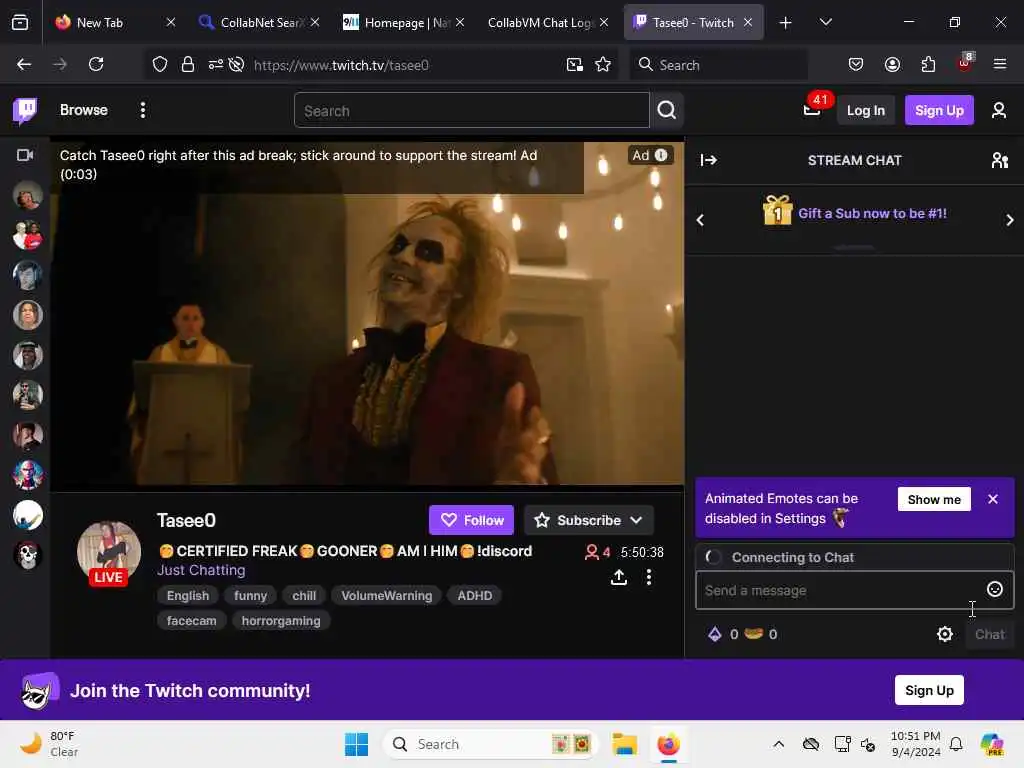Open Firefox tracking protection shield icon
The height and width of the screenshot is (768, 1024).
[160, 64]
